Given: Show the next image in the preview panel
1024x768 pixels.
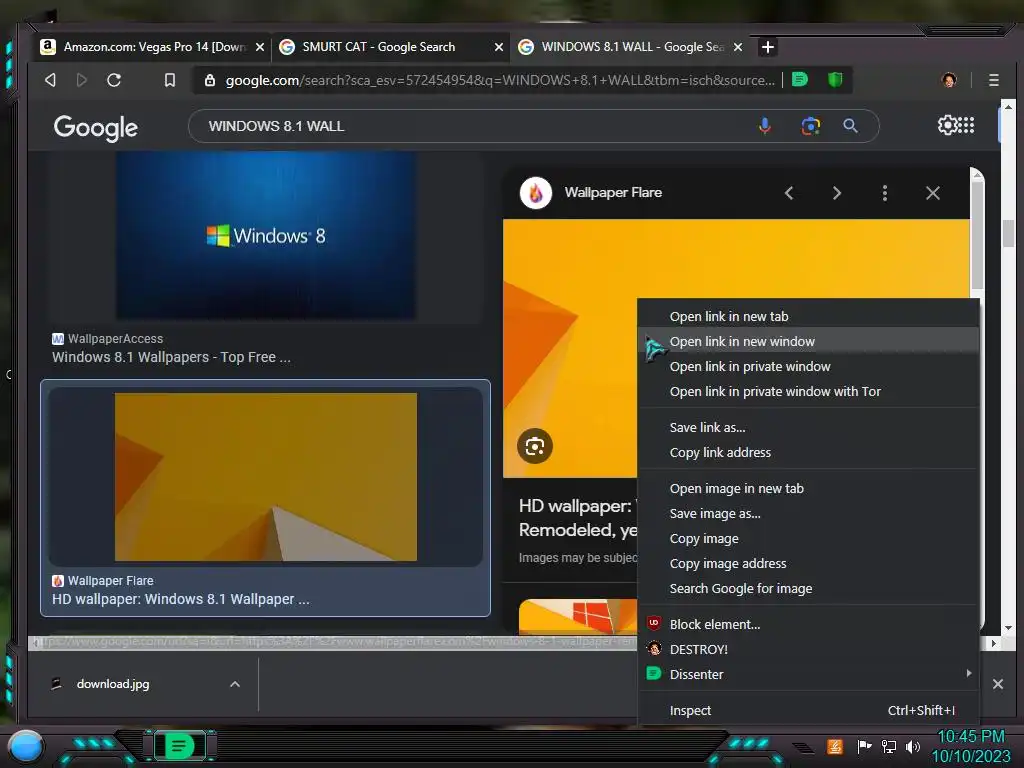Looking at the screenshot, I should [x=837, y=193].
